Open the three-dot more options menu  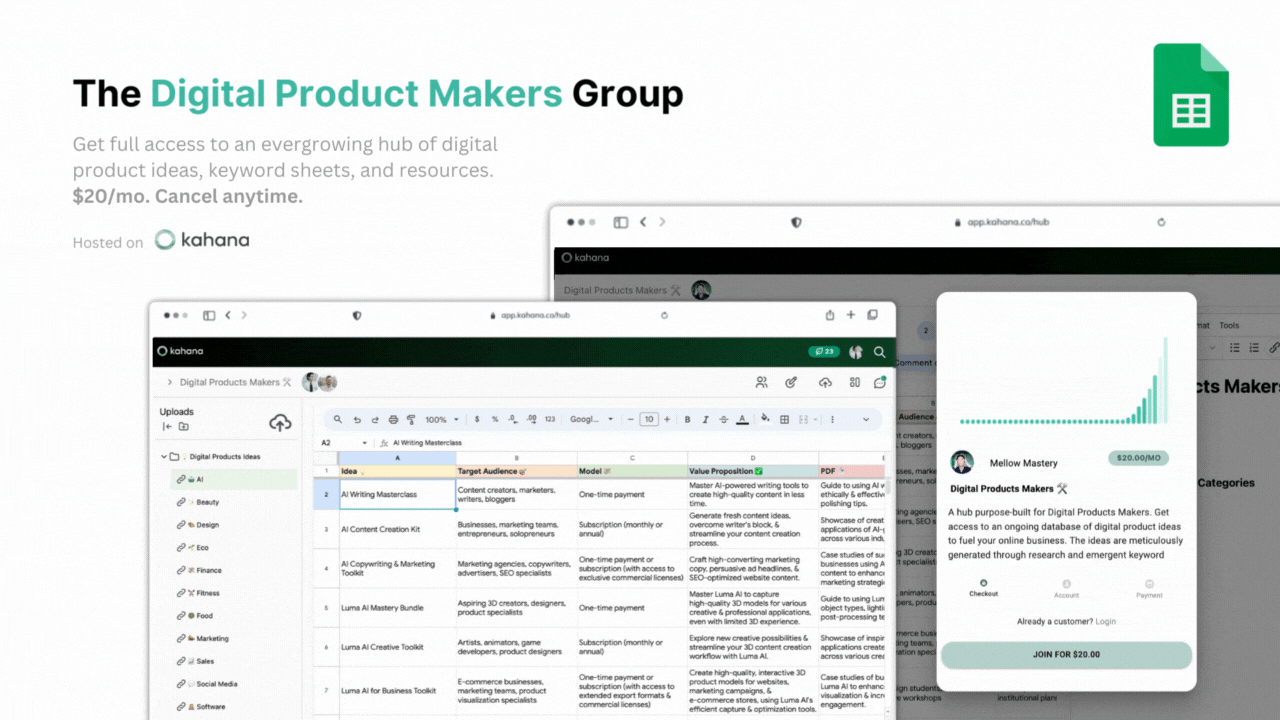833,420
